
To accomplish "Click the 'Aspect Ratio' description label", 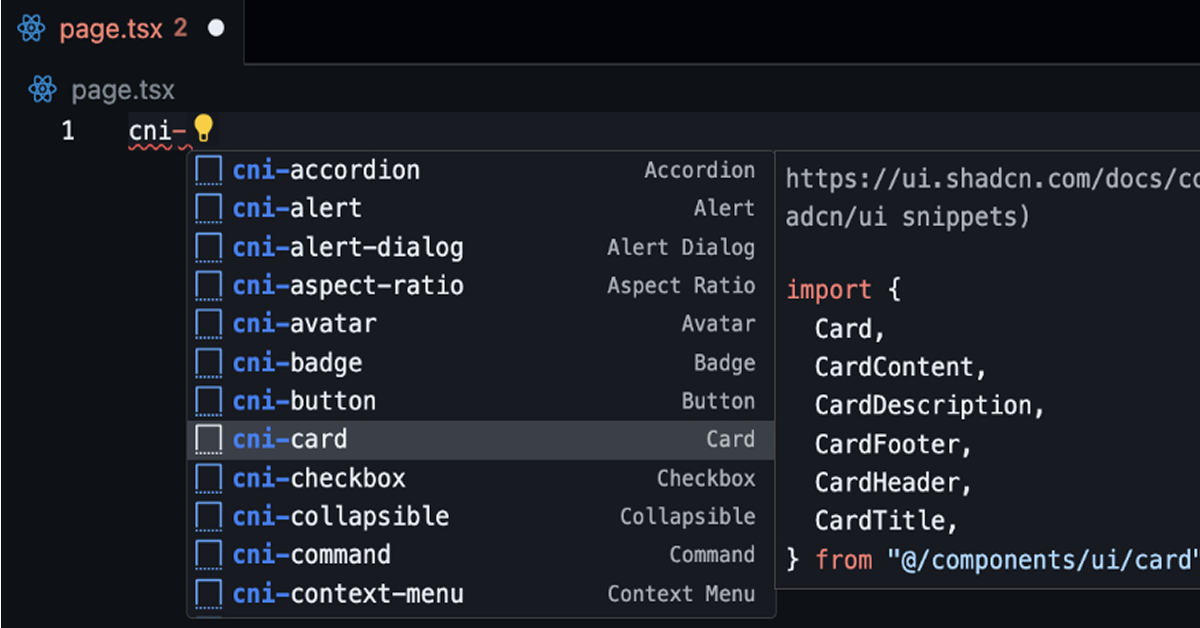I will (681, 285).
